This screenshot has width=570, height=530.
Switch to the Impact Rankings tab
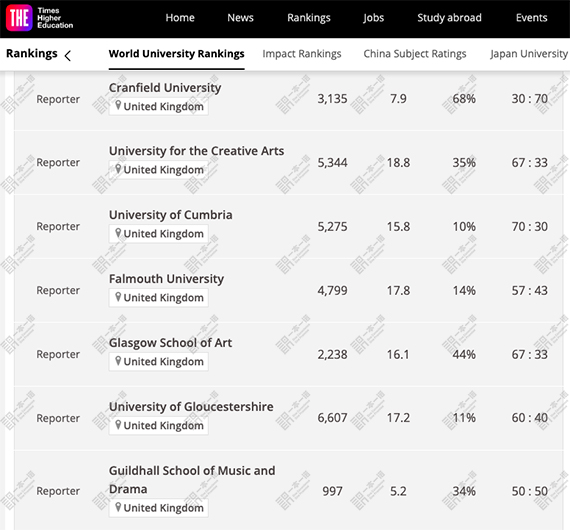[302, 54]
